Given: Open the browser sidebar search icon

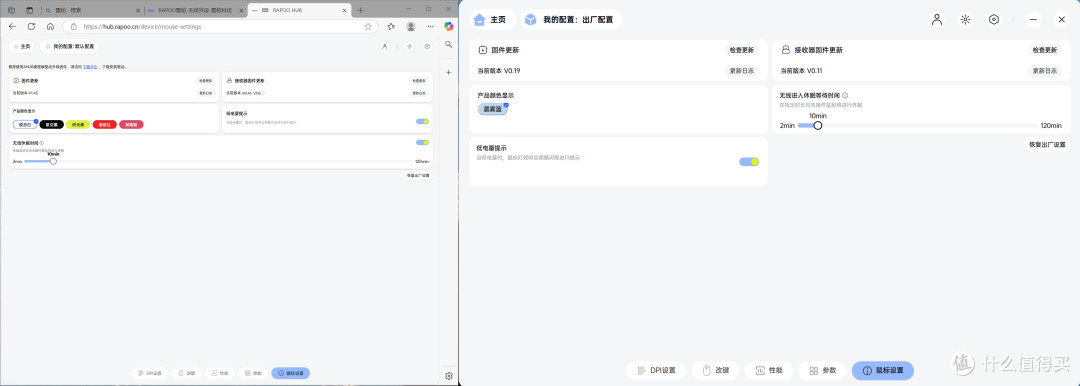Looking at the screenshot, I should 448,44.
